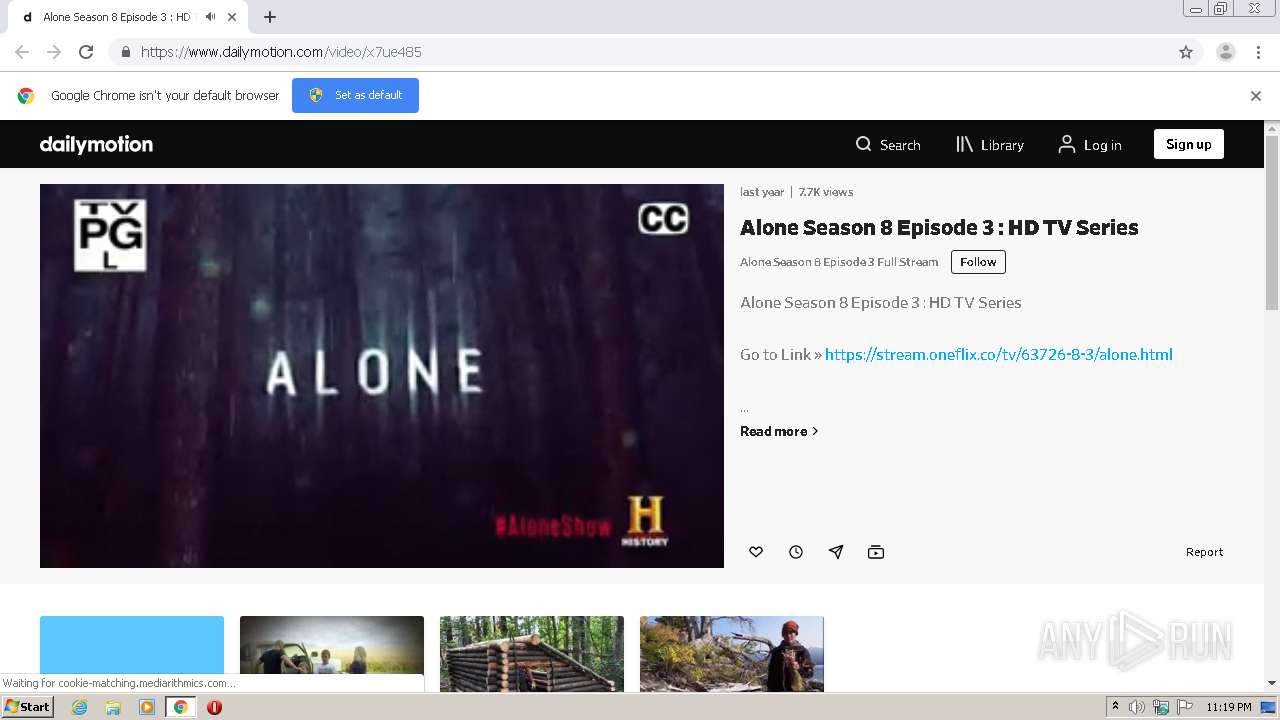Open a new browser tab

270,17
